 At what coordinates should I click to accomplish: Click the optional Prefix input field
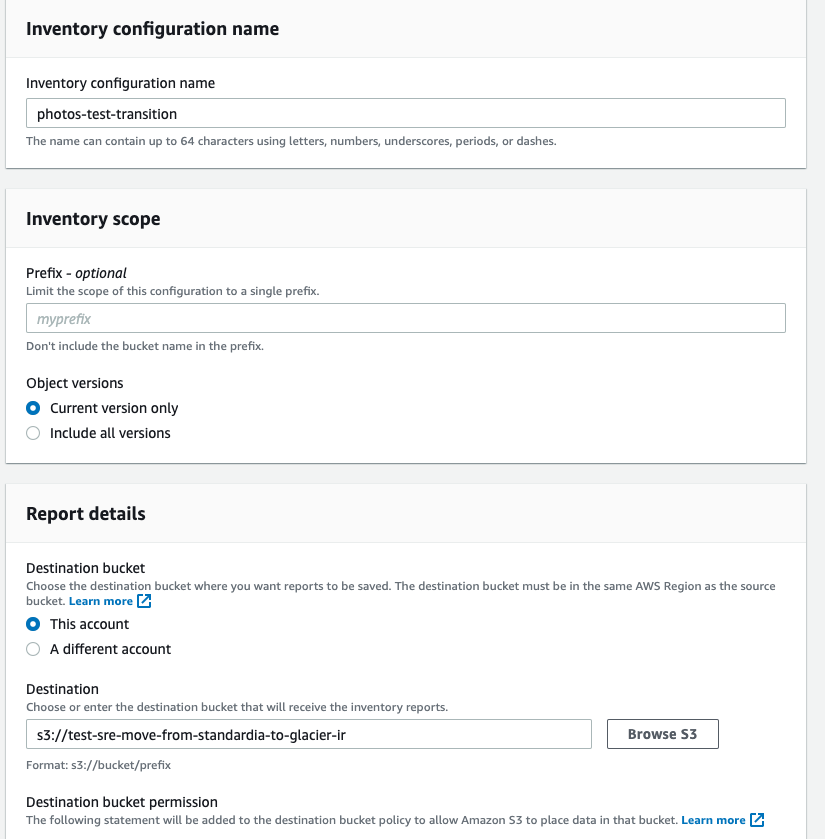[x=405, y=317]
